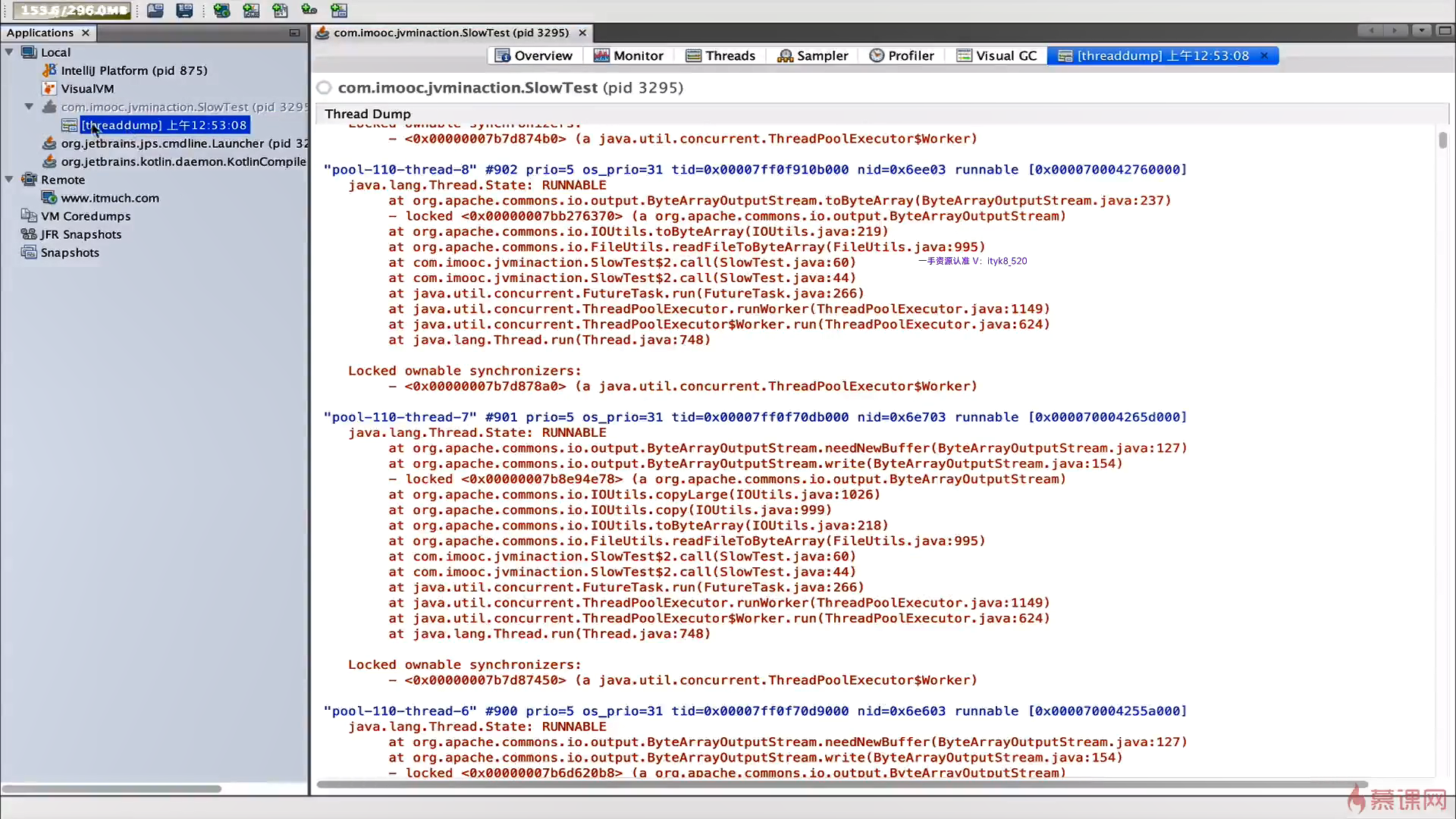This screenshot has width=1456, height=819.
Task: Collapse the Local tree node
Action: tap(9, 52)
